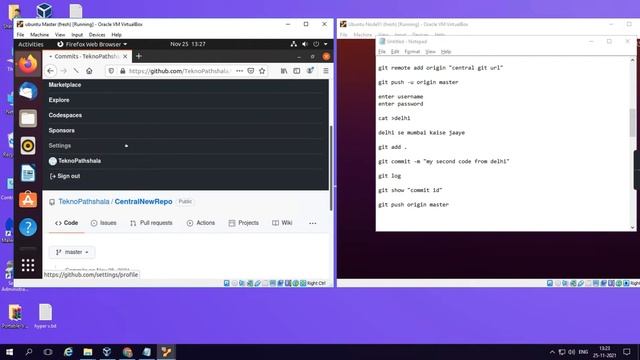Switch to the Issues tab
The width and height of the screenshot is (640, 360).
pyautogui.click(x=104, y=223)
